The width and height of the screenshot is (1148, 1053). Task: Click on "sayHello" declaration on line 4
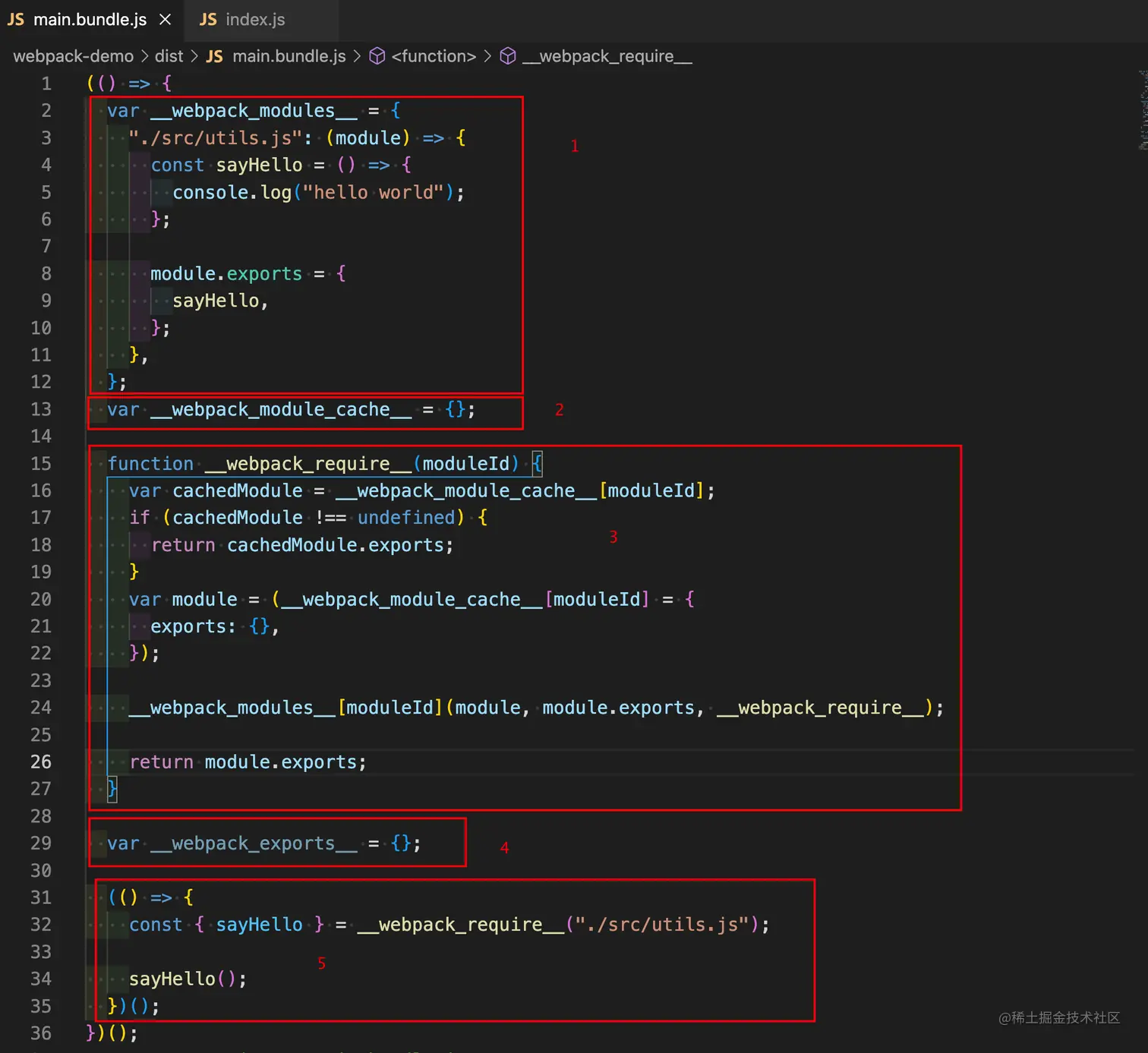(259, 166)
